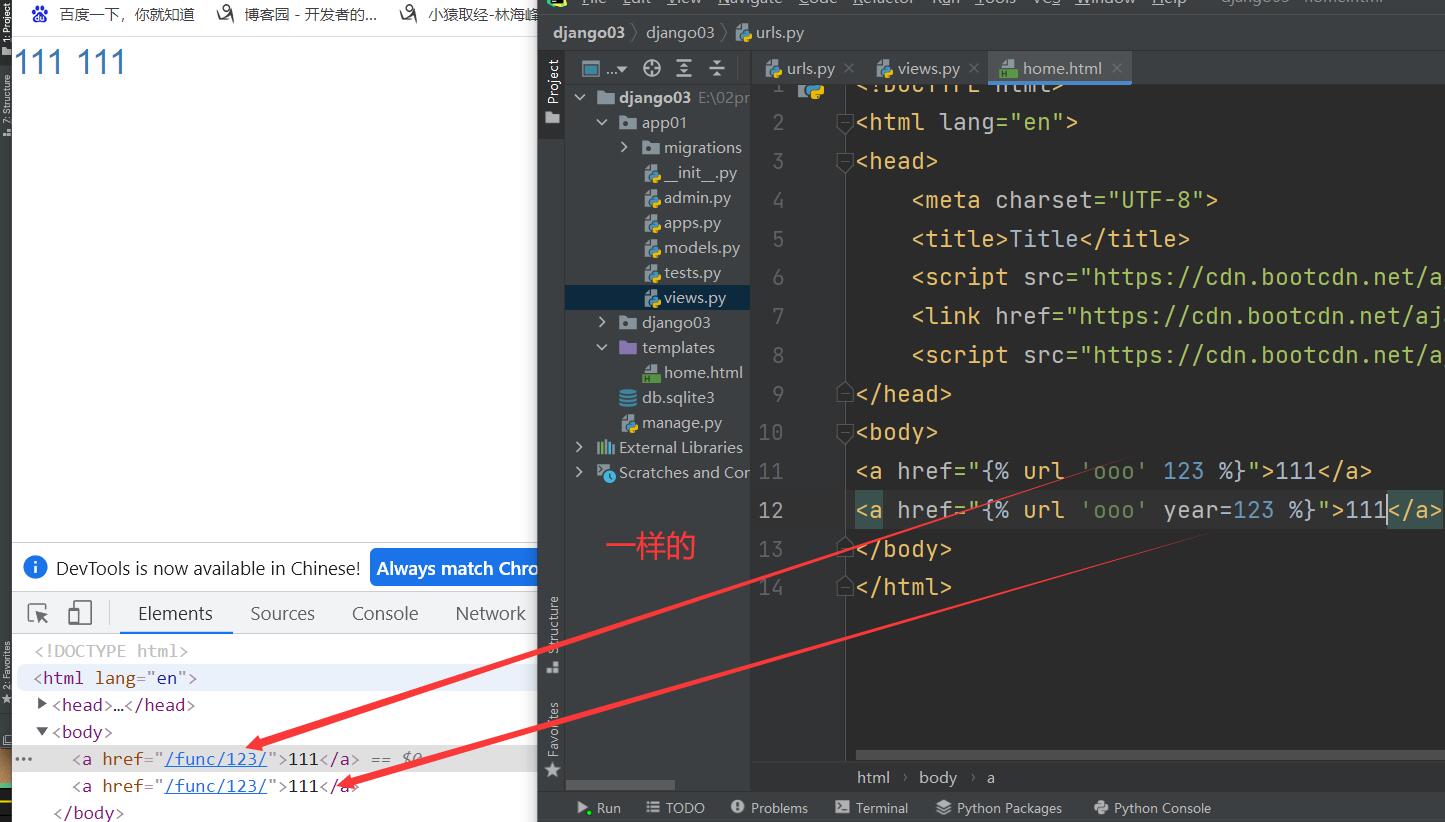The image size is (1445, 822).
Task: Expand the migrations folder
Action: click(x=624, y=147)
